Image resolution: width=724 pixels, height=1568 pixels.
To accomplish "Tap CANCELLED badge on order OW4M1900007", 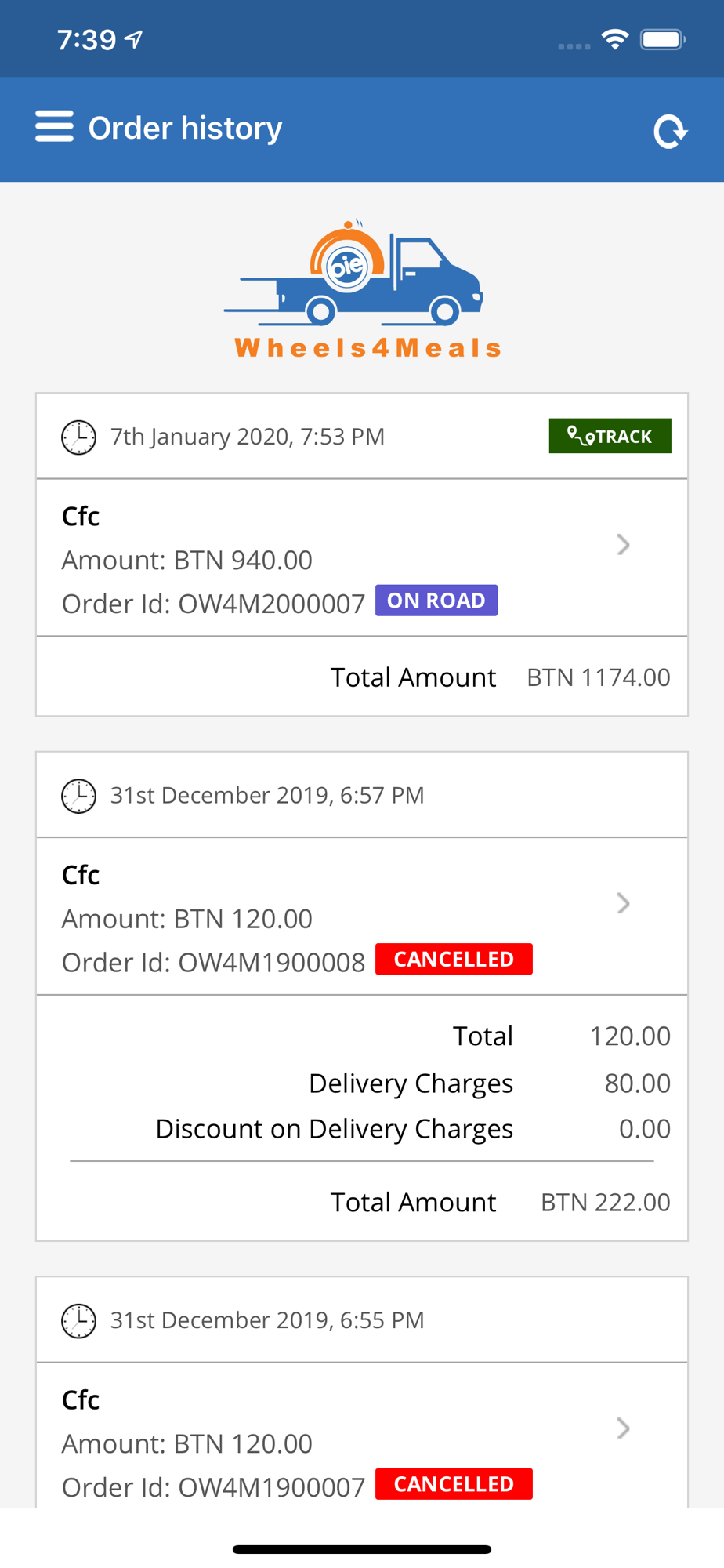I will click(x=454, y=1484).
